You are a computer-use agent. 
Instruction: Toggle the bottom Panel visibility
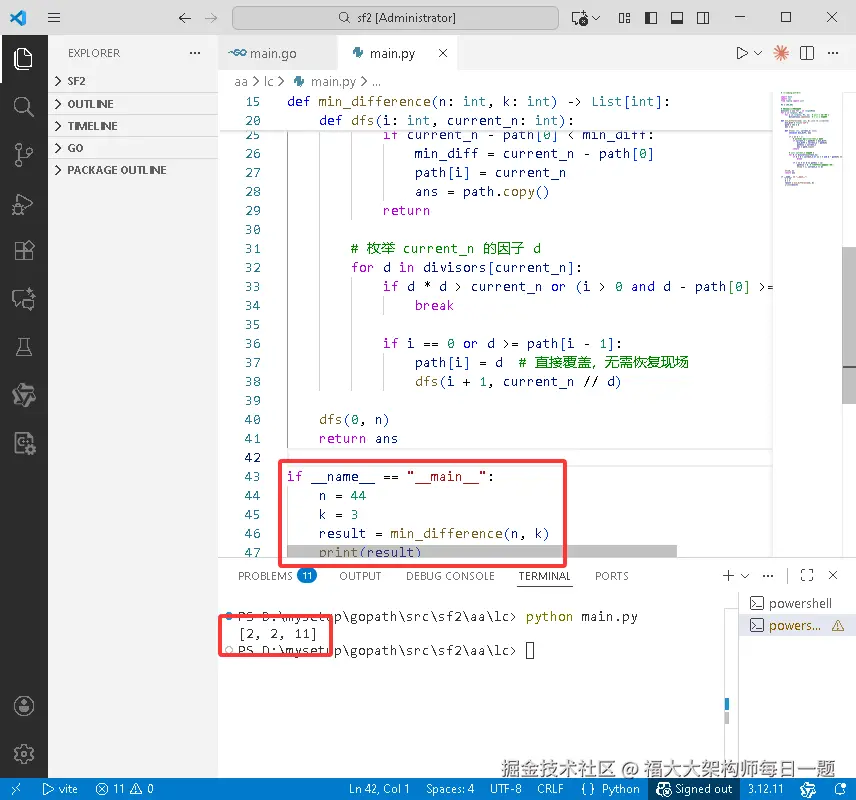[677, 18]
